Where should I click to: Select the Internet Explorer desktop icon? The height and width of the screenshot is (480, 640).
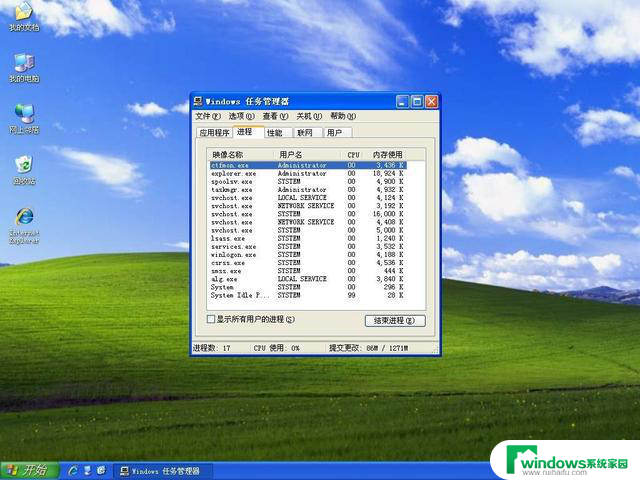point(24,226)
